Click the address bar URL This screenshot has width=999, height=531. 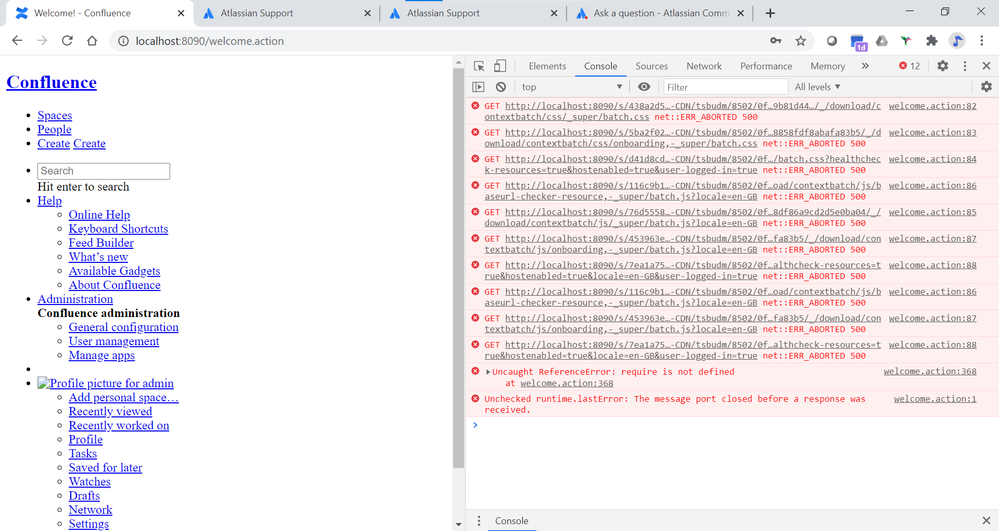point(210,41)
